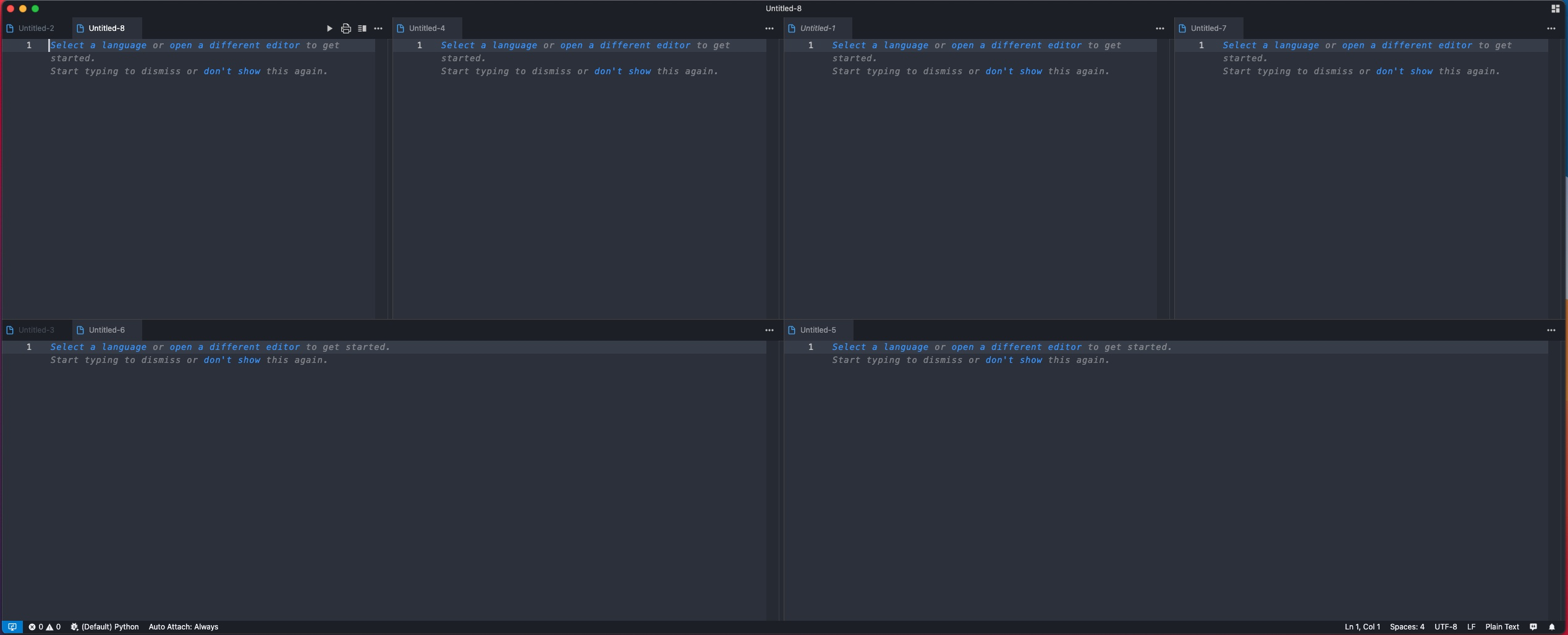This screenshot has width=1568, height=635.
Task: Click Spaces: 4 indentation indicator
Action: tap(1407, 626)
